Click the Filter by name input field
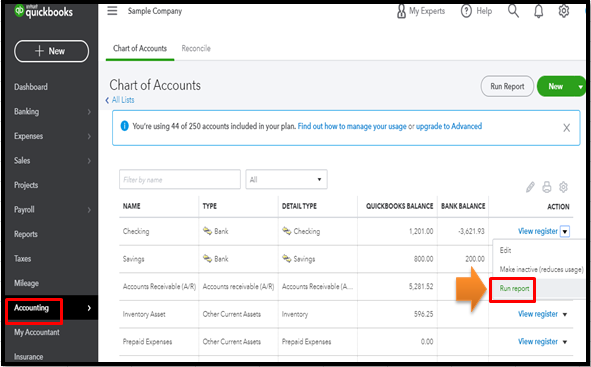Image resolution: width=591 pixels, height=367 pixels. point(180,179)
